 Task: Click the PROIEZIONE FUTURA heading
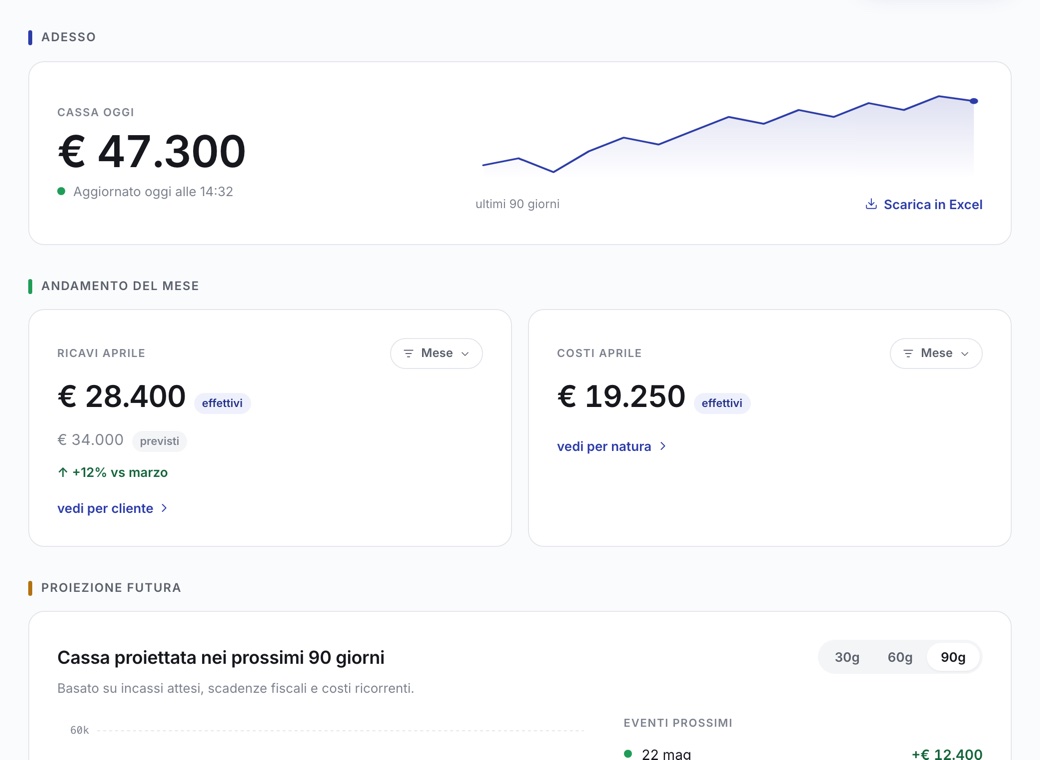[x=111, y=588]
